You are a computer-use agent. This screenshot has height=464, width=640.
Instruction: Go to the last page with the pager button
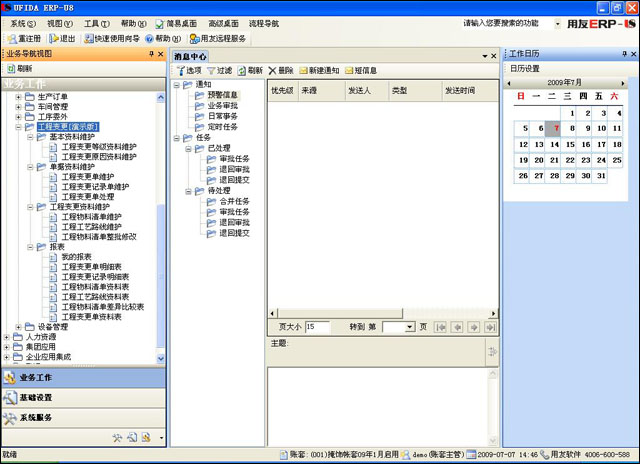pyautogui.click(x=490, y=327)
